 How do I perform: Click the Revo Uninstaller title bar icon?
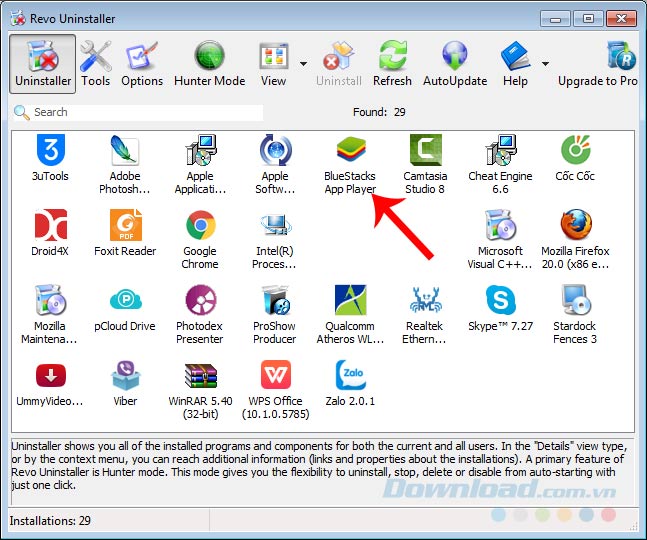tap(18, 18)
